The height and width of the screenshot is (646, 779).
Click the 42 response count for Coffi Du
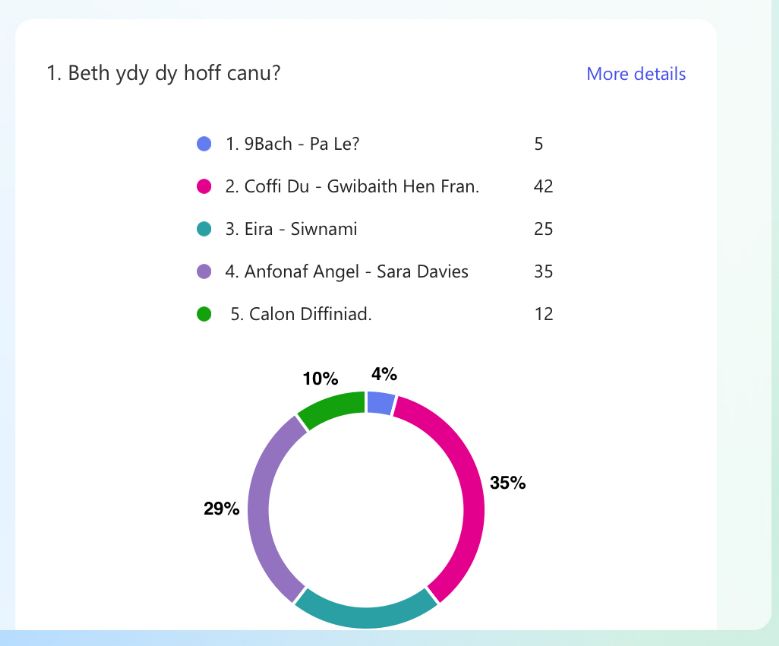[543, 186]
